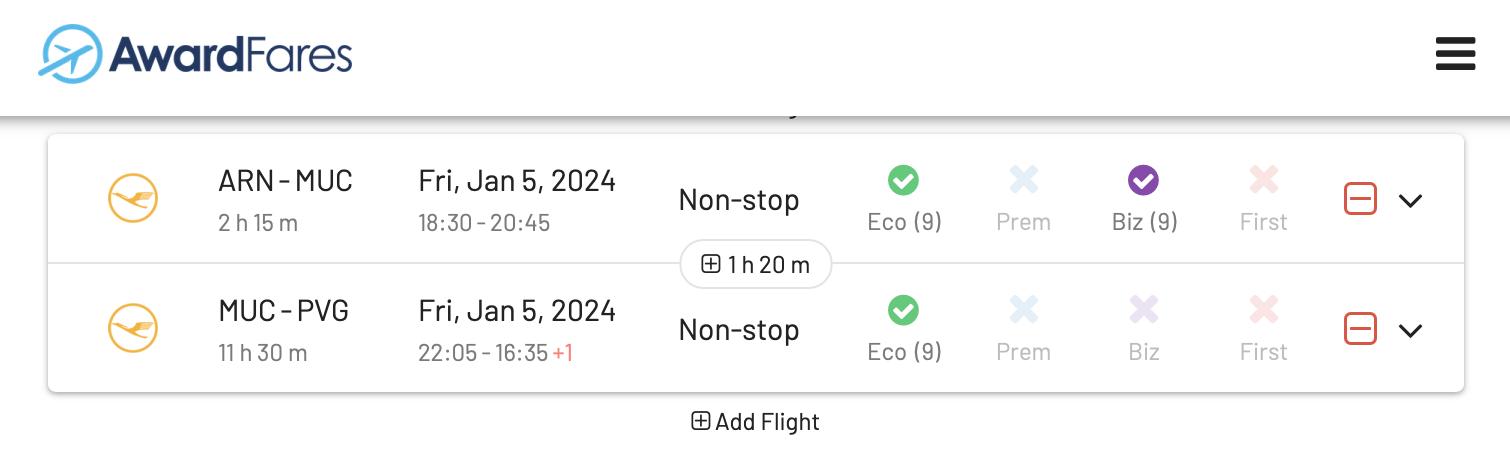Click the AwardFares logo
The image size is (1510, 464).
pyautogui.click(x=196, y=54)
